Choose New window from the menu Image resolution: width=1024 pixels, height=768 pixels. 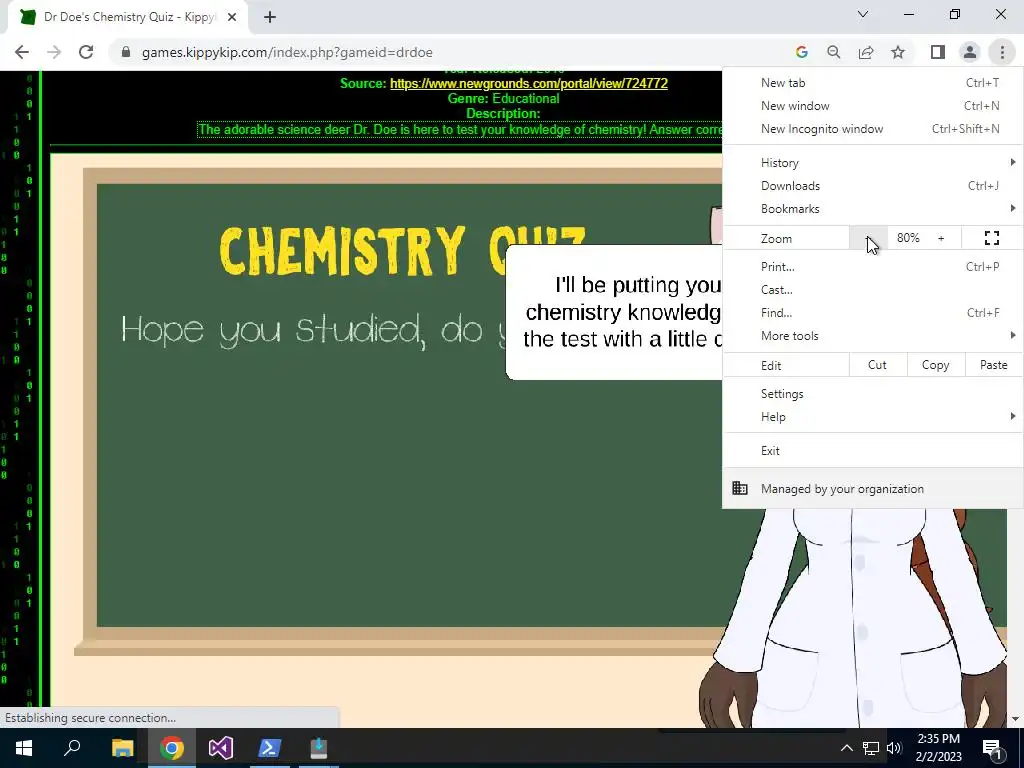click(x=872, y=106)
